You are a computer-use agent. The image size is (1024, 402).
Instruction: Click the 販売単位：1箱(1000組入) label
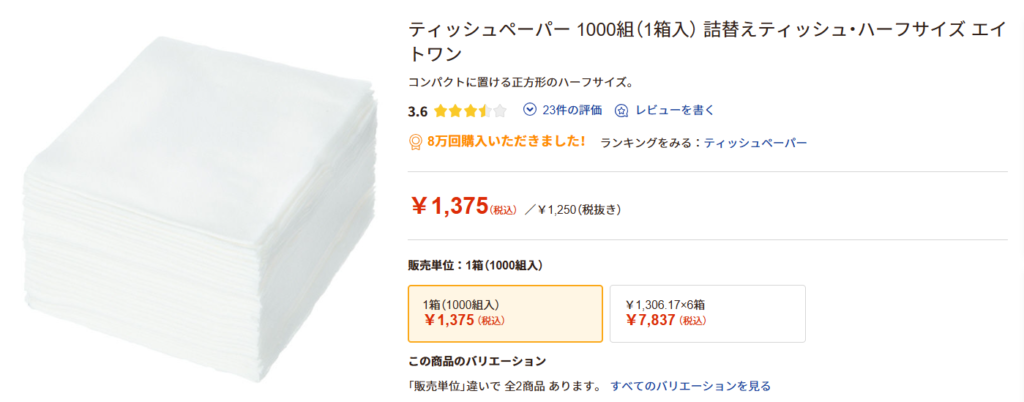pos(475,265)
